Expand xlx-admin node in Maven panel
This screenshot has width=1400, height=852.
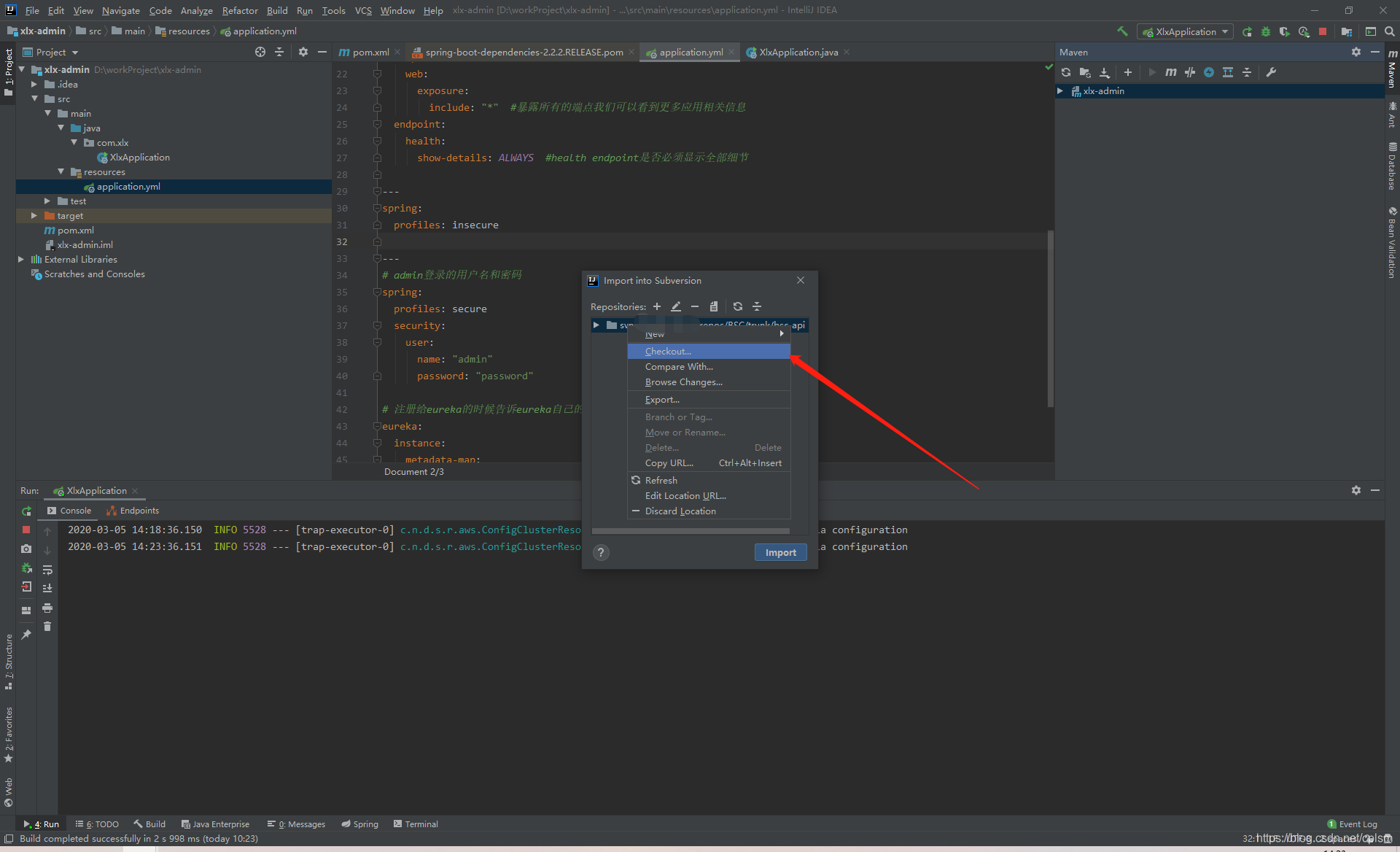click(x=1060, y=91)
